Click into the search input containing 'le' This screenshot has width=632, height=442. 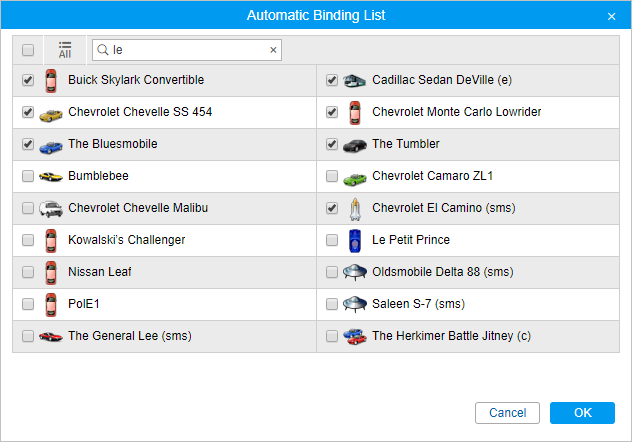click(185, 50)
